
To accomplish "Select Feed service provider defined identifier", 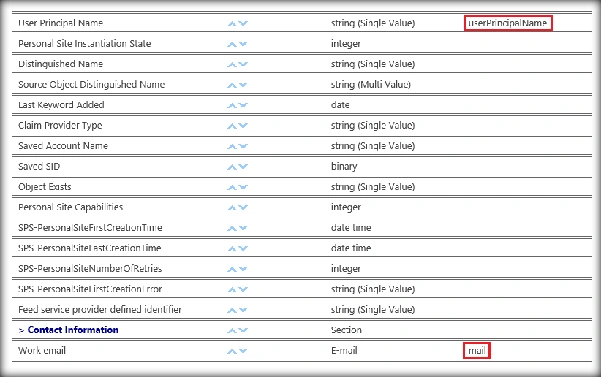I will pos(99,309).
